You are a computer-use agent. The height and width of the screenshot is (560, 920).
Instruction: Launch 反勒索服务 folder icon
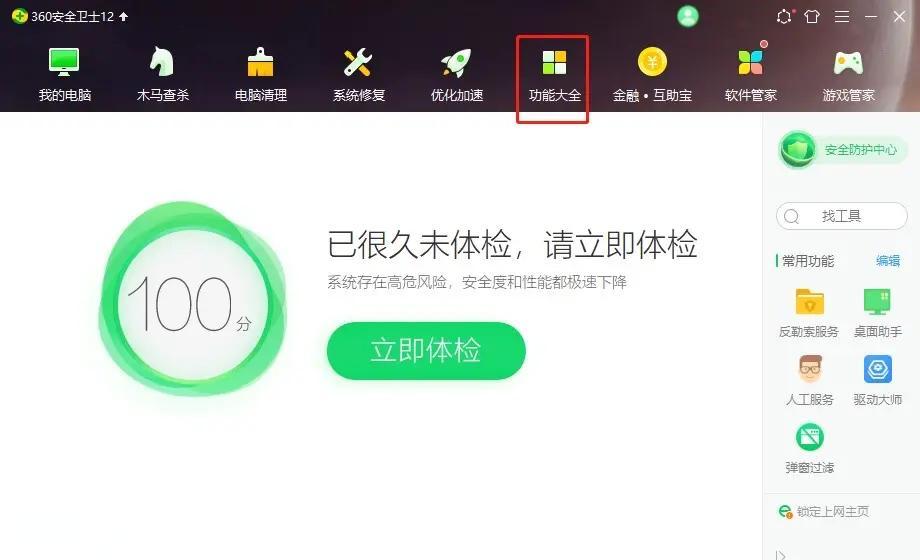[x=810, y=302]
